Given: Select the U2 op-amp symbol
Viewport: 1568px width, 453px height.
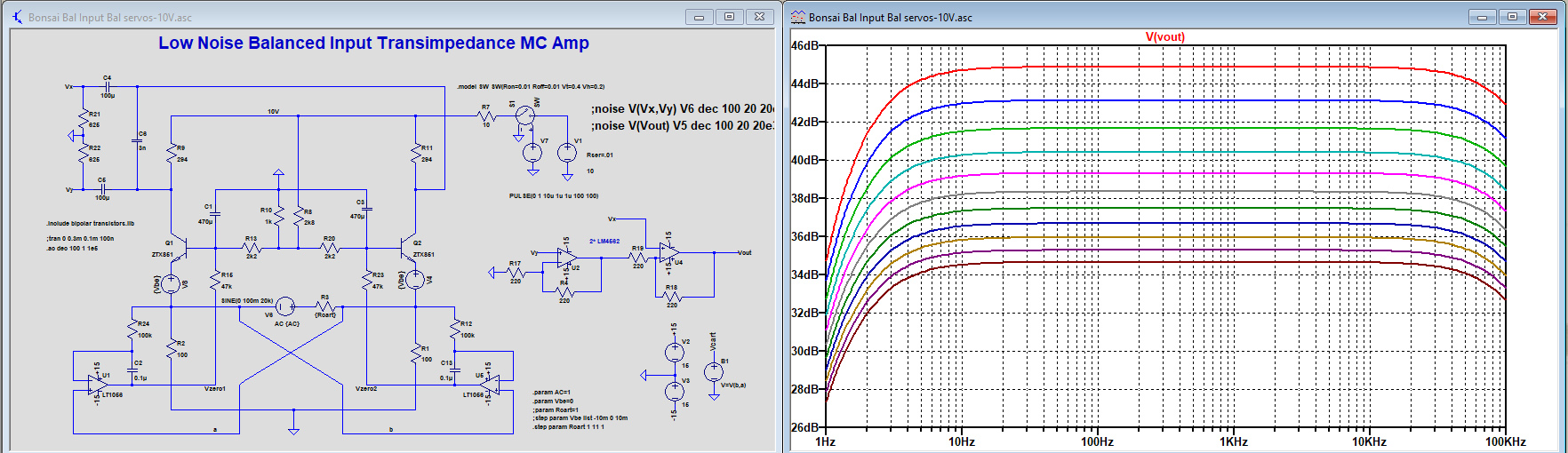Looking at the screenshot, I should [x=566, y=258].
